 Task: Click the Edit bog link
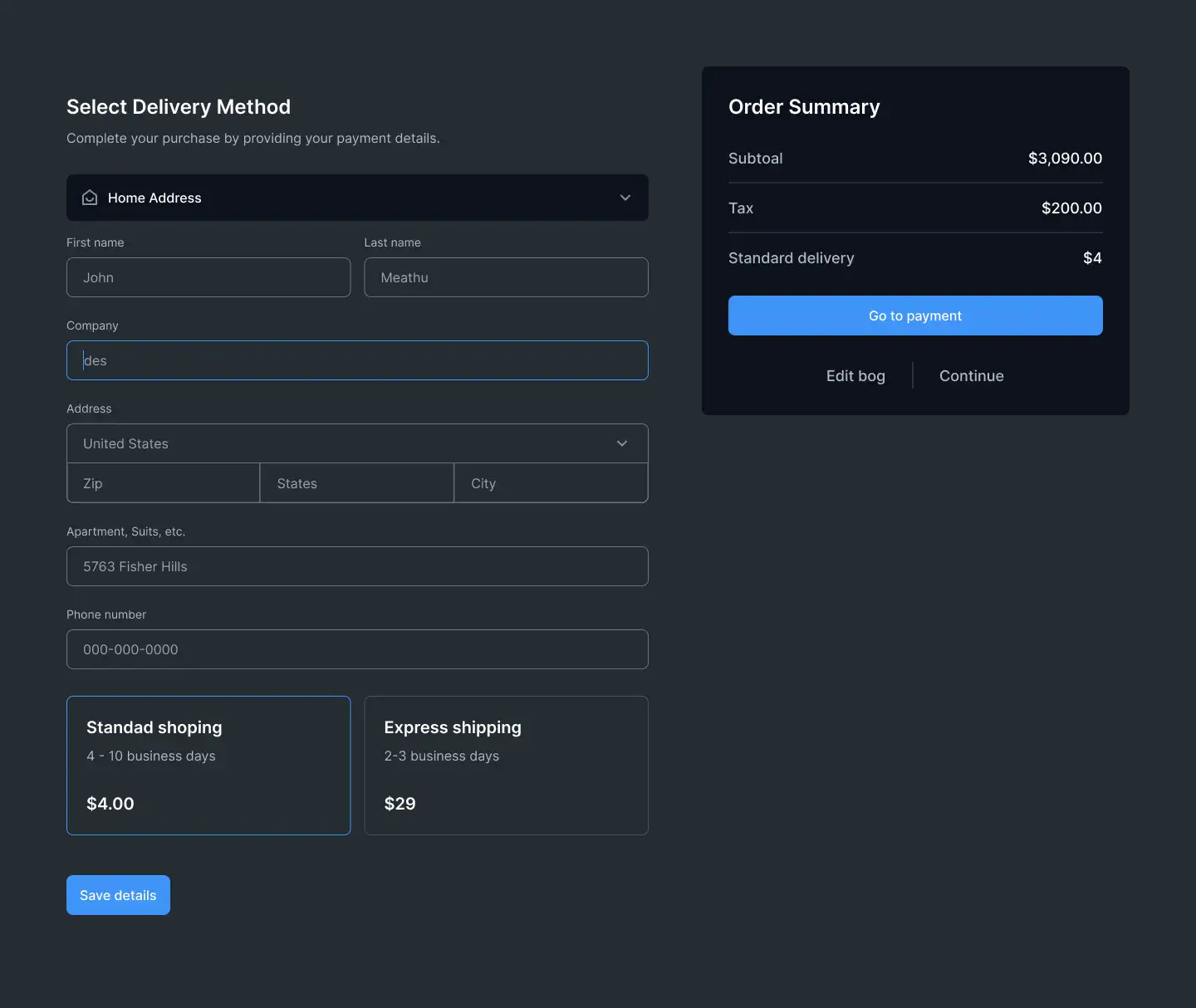tap(855, 375)
